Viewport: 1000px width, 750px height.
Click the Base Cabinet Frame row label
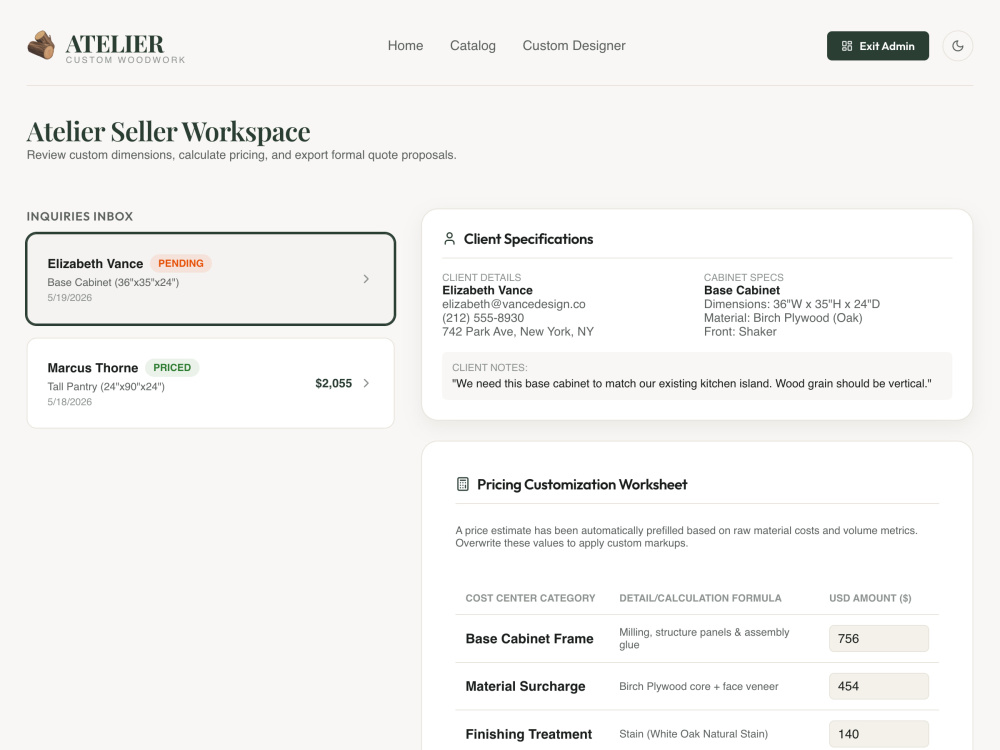(529, 638)
